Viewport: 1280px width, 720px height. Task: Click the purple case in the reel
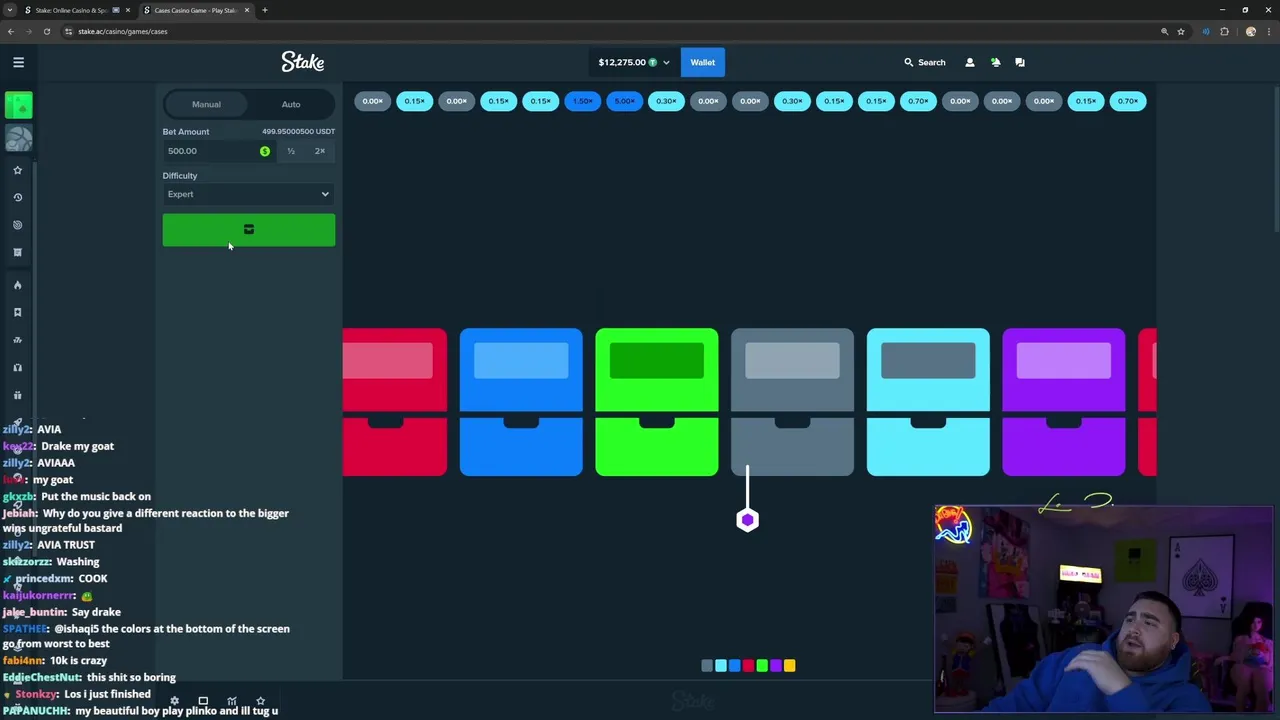[x=1064, y=402]
